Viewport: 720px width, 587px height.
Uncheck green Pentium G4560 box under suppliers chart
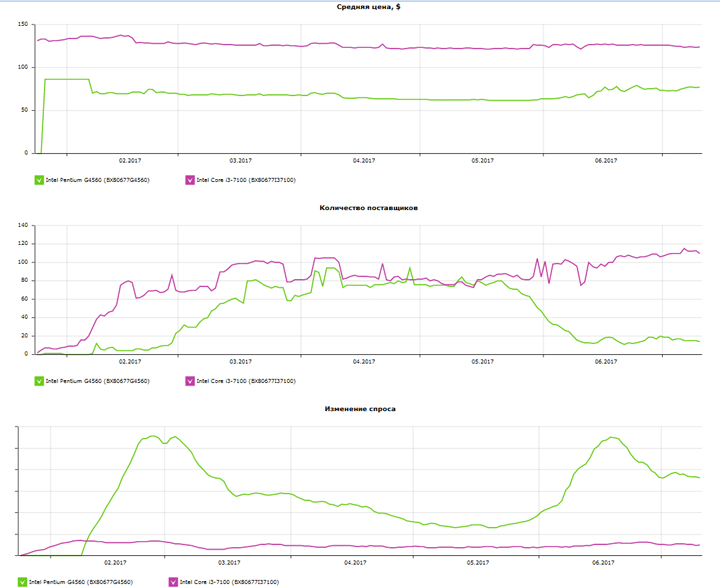(39, 381)
